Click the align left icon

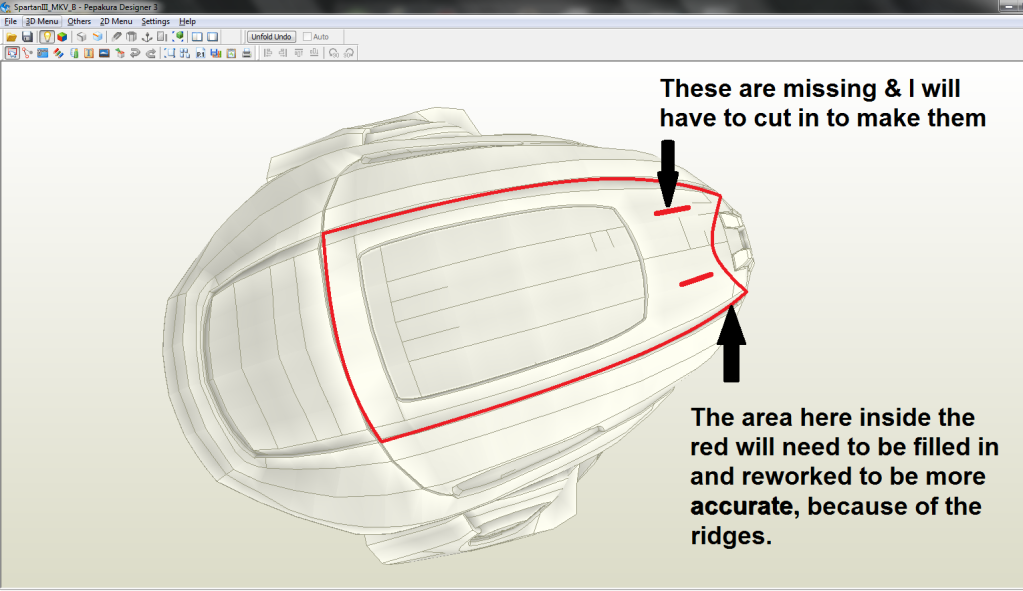pyautogui.click(x=267, y=53)
